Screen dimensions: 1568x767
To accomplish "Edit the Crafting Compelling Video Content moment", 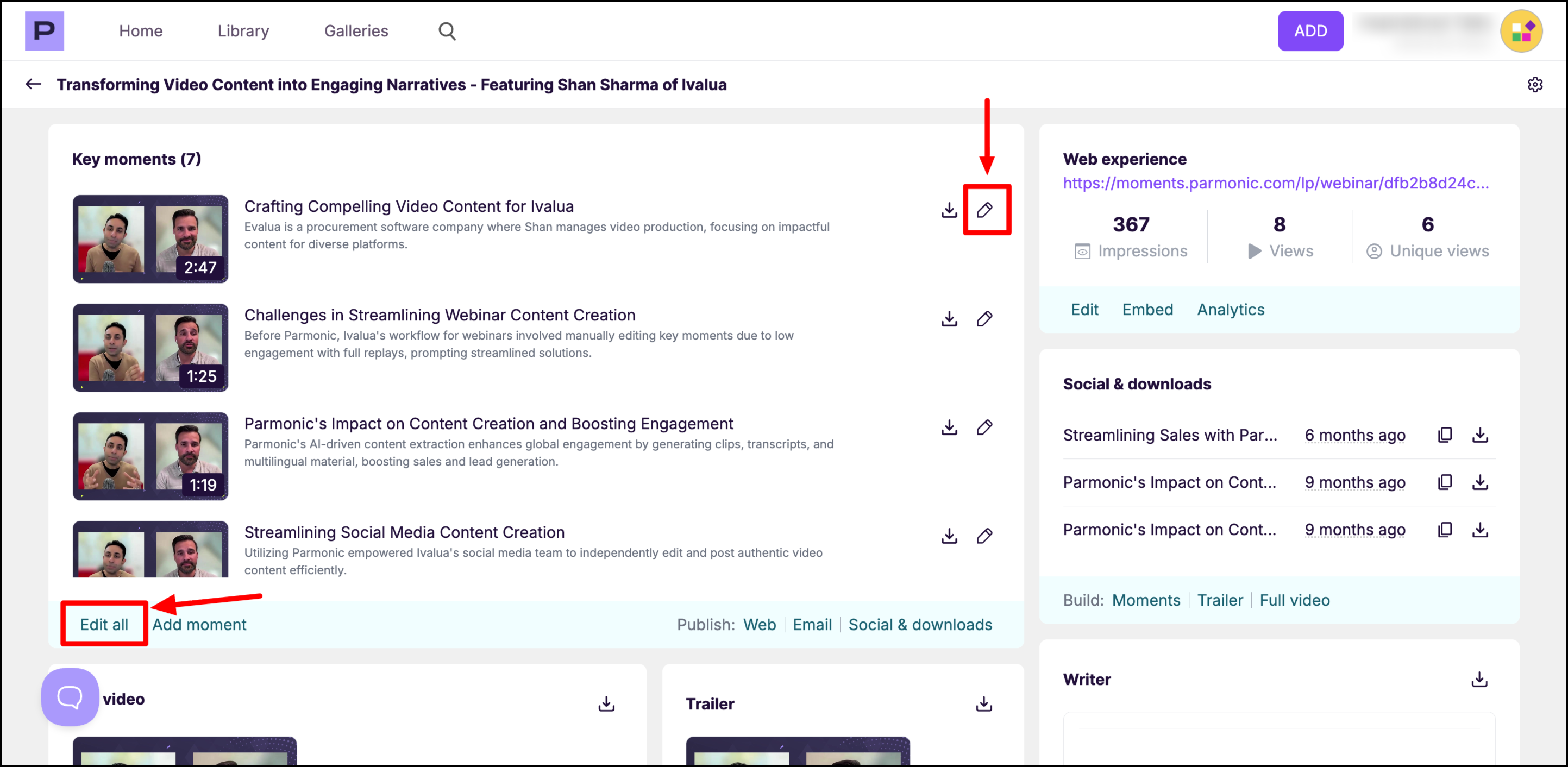I will 984,210.
